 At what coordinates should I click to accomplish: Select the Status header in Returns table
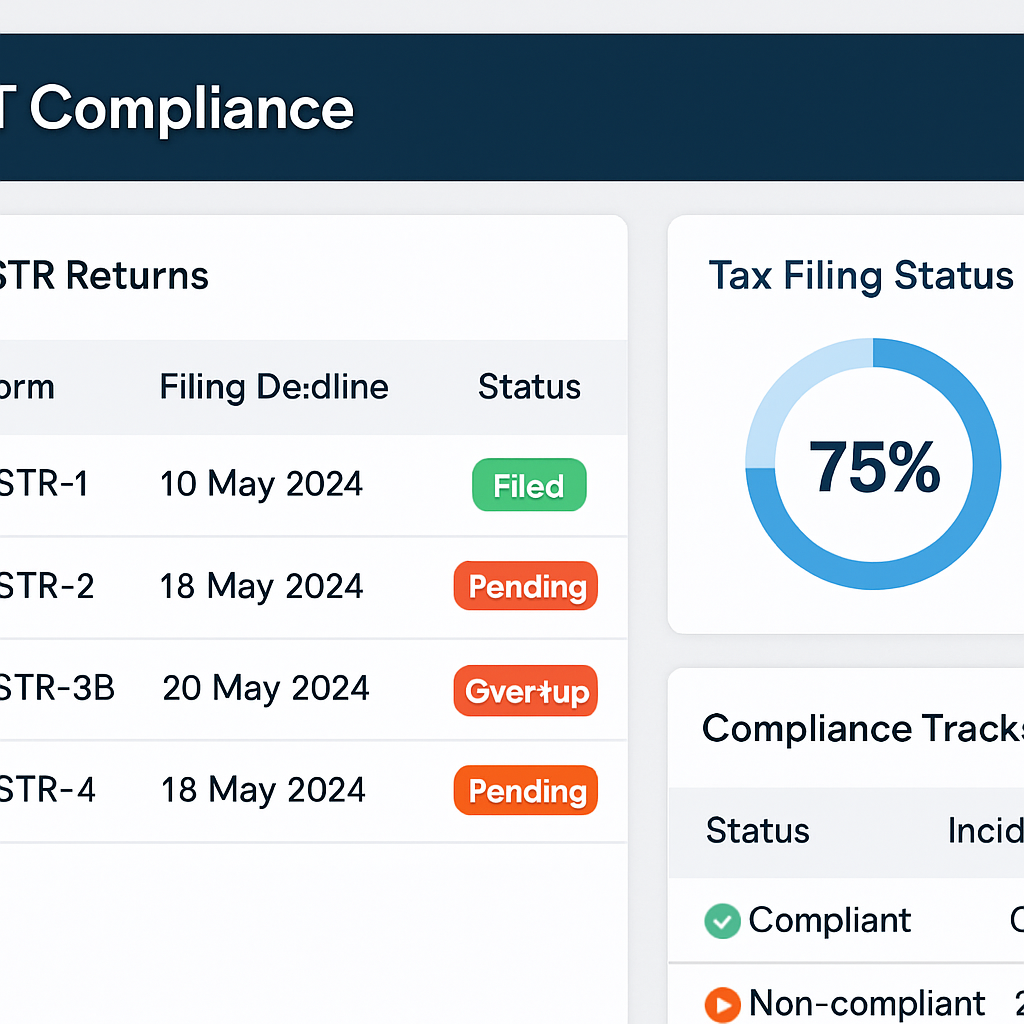(x=530, y=387)
